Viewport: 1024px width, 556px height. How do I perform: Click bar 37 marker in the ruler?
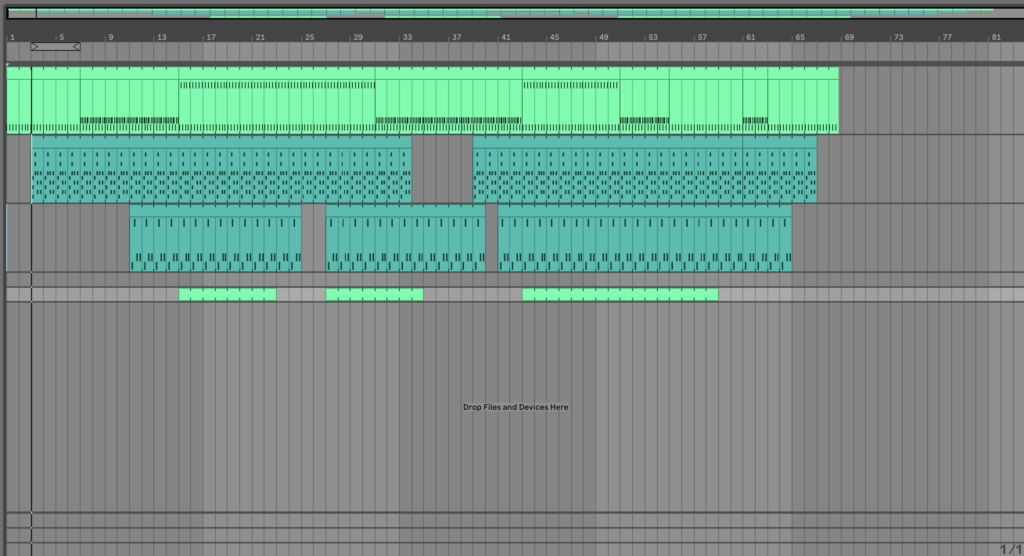pyautogui.click(x=455, y=37)
